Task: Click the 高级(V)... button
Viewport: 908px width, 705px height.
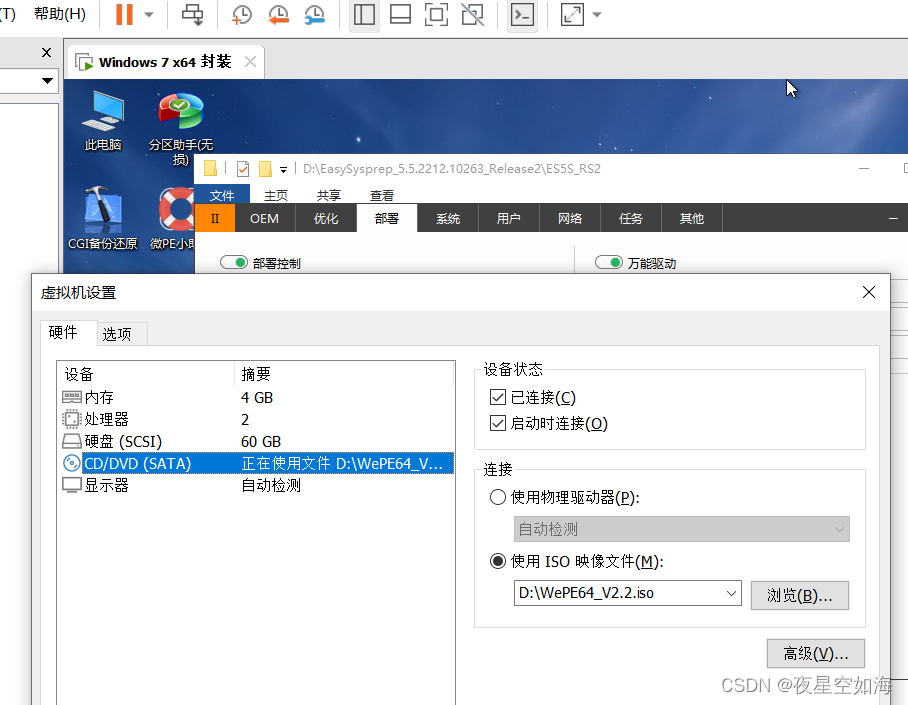Action: [816, 653]
